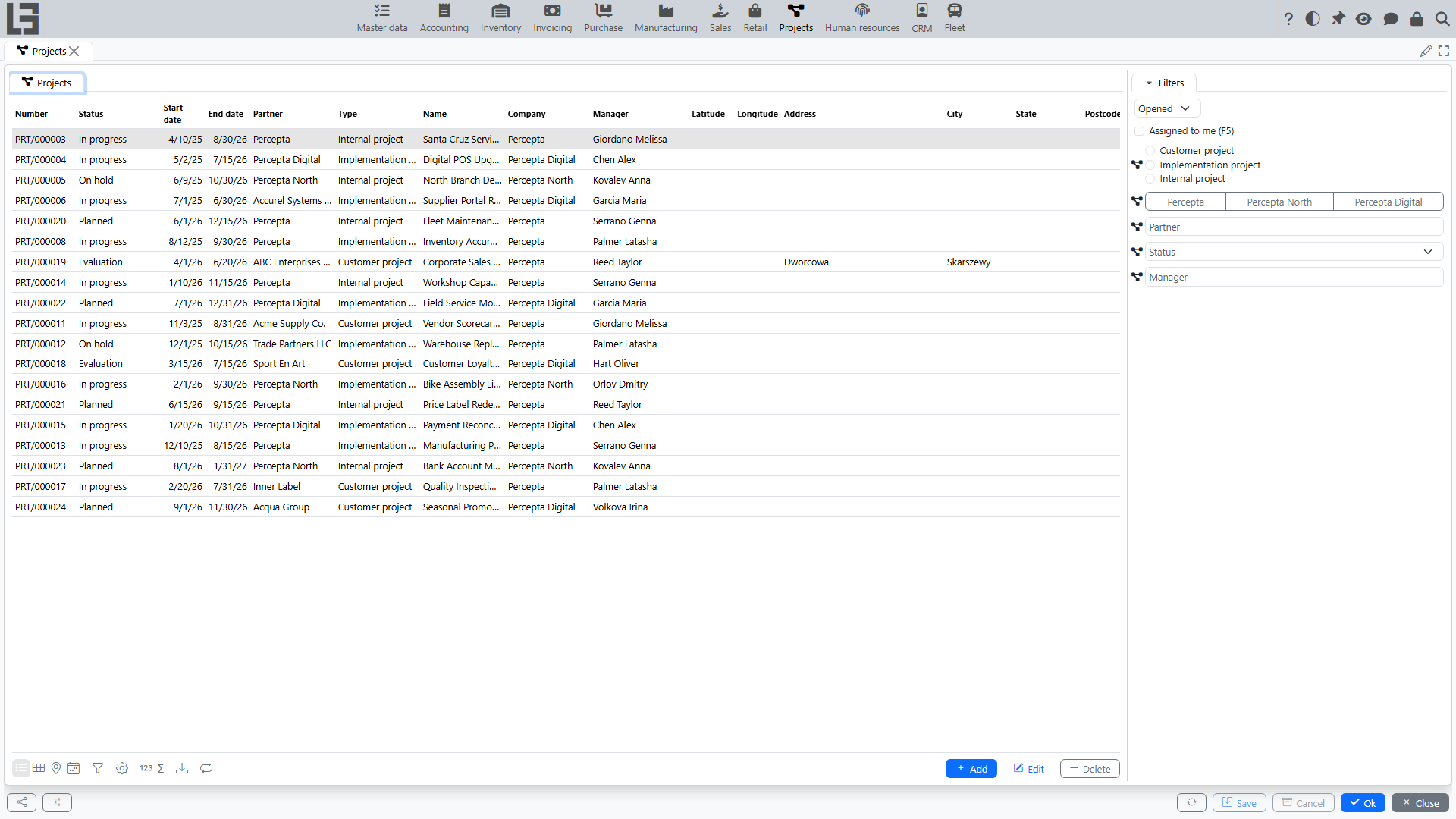Open table settings gear icon
This screenshot has height=819, width=1456.
pyautogui.click(x=122, y=768)
